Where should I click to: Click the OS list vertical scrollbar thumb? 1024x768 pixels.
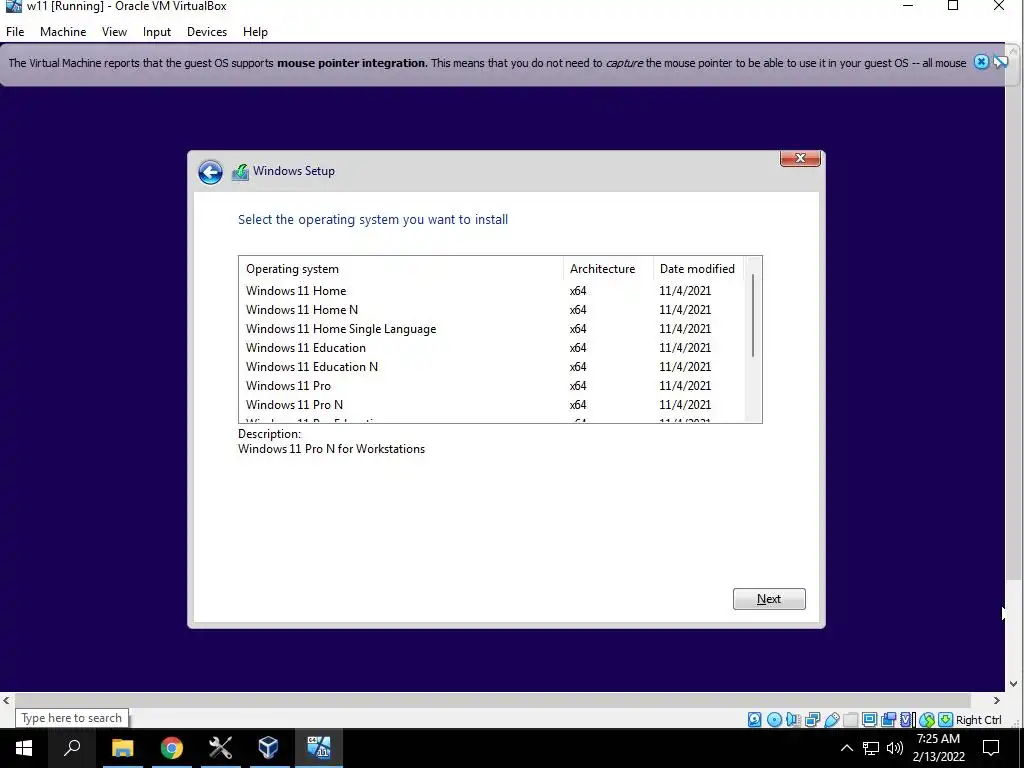pyautogui.click(x=753, y=315)
